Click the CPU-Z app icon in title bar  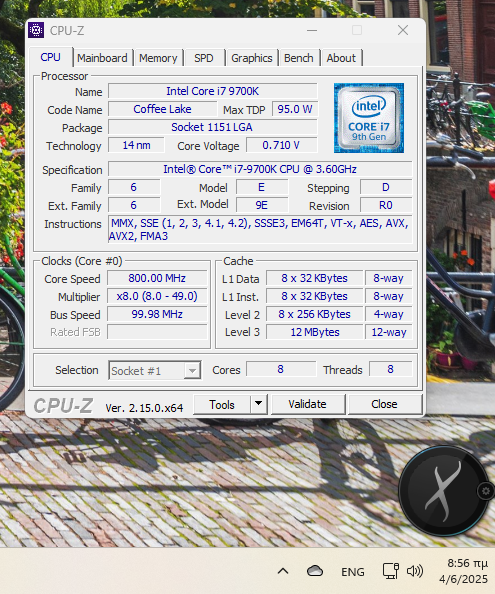click(36, 30)
